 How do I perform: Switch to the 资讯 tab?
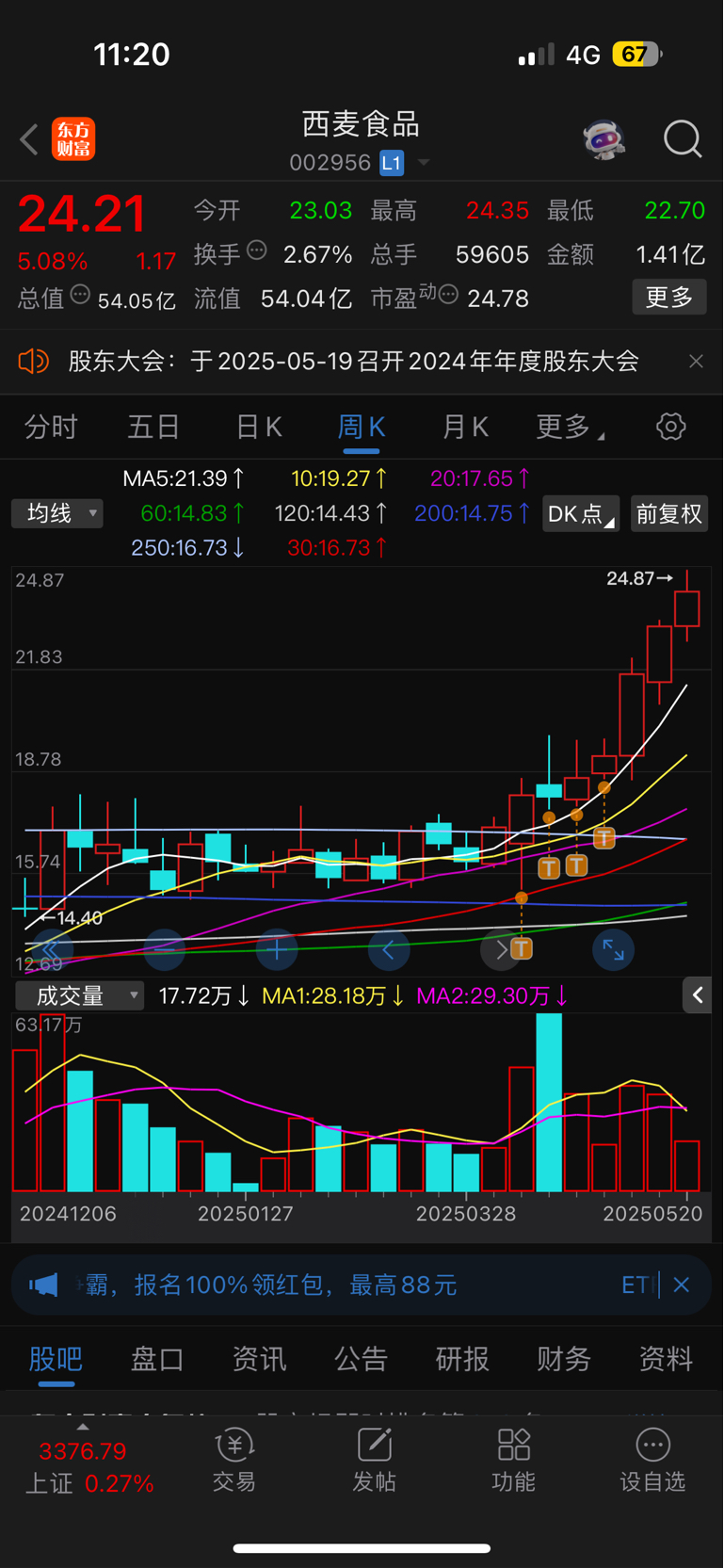(259, 1359)
